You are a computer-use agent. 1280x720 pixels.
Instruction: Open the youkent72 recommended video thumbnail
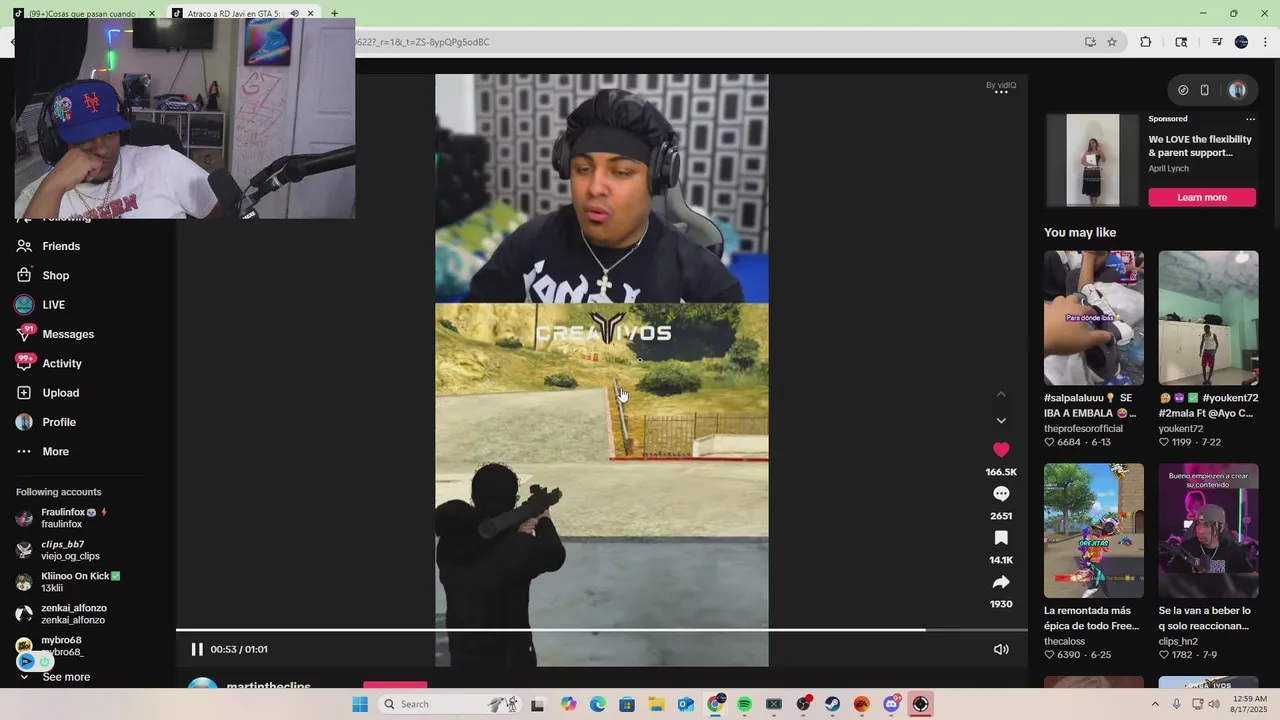pos(1208,318)
